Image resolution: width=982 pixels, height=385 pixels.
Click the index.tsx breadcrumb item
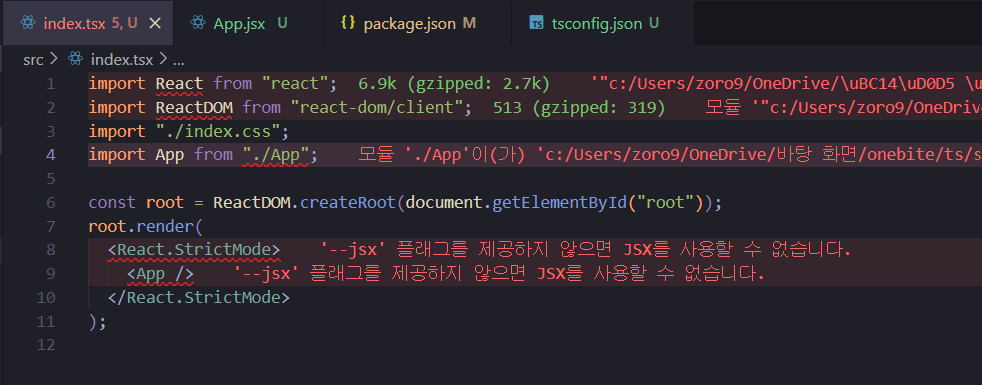tap(121, 60)
